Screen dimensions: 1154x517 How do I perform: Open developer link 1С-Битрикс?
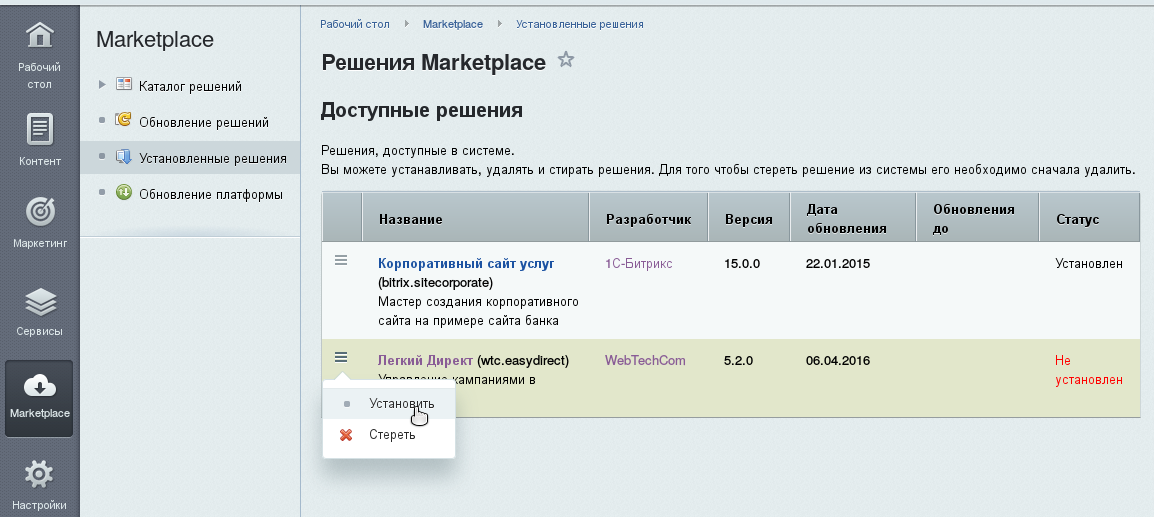[639, 263]
